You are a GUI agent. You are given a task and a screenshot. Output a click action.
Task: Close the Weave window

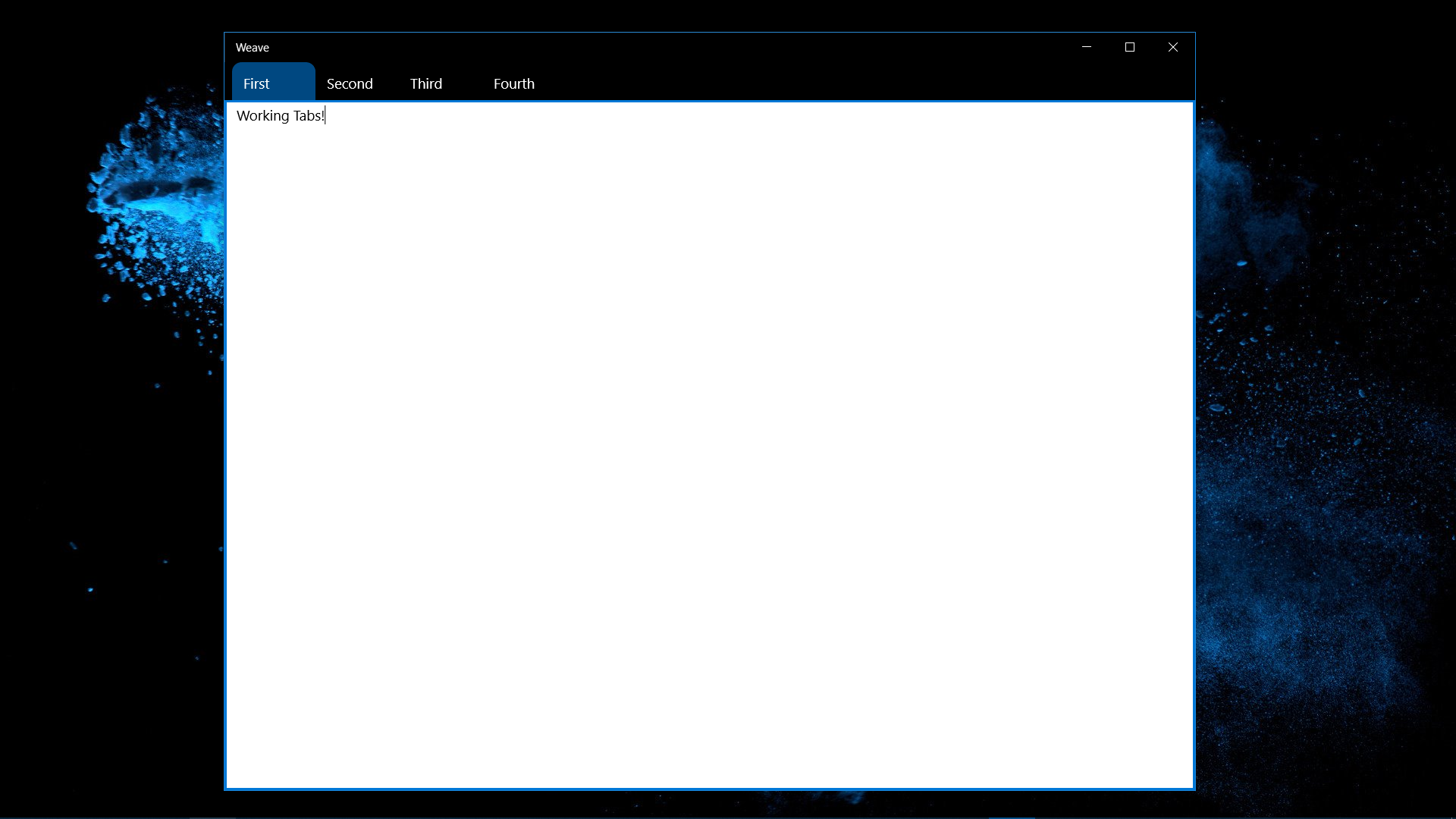tap(1173, 47)
